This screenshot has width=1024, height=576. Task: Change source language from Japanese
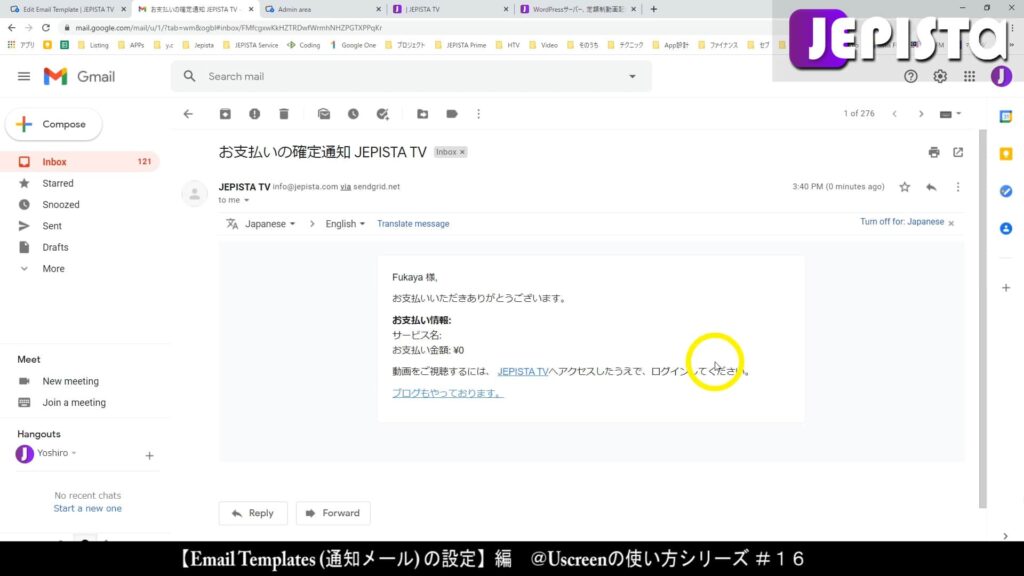[270, 224]
